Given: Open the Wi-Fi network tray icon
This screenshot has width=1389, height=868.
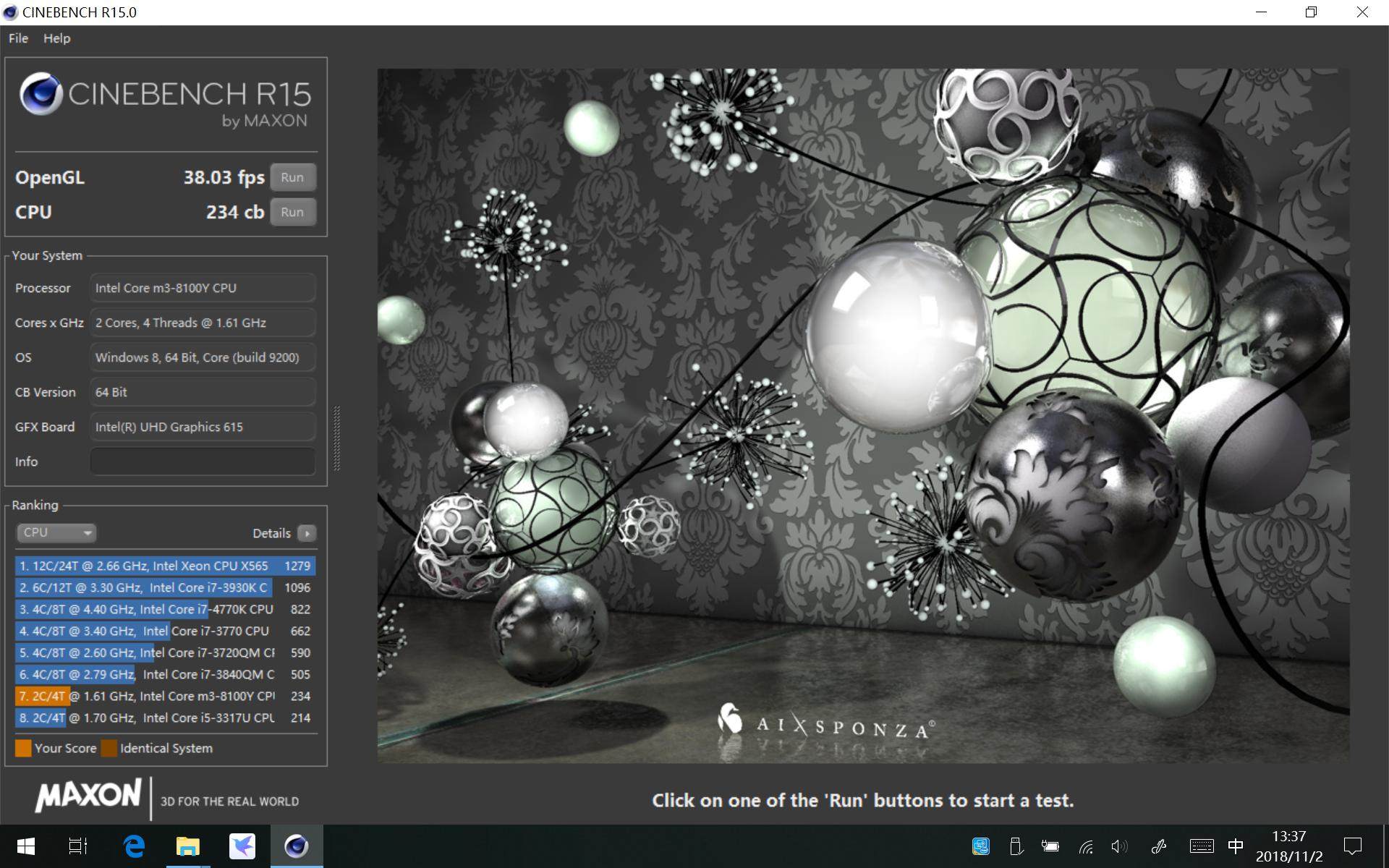Looking at the screenshot, I should click(x=1086, y=846).
